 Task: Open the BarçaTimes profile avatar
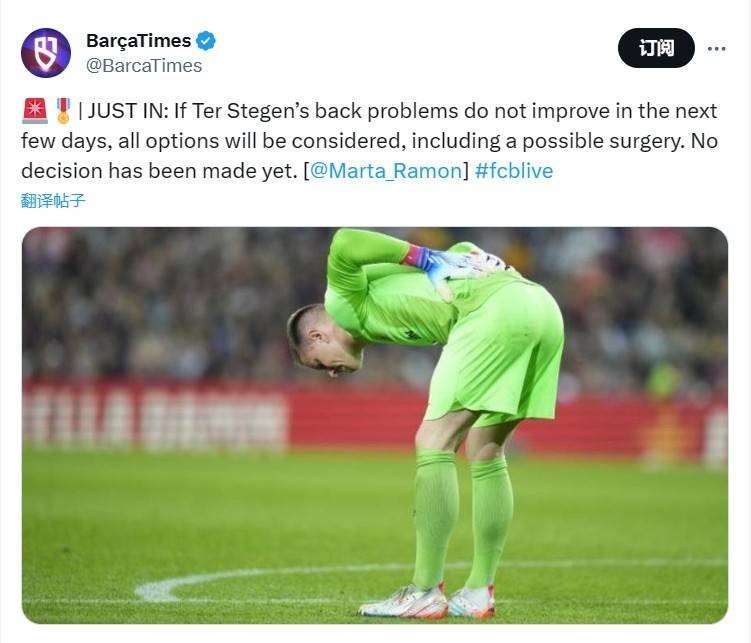coord(46,53)
